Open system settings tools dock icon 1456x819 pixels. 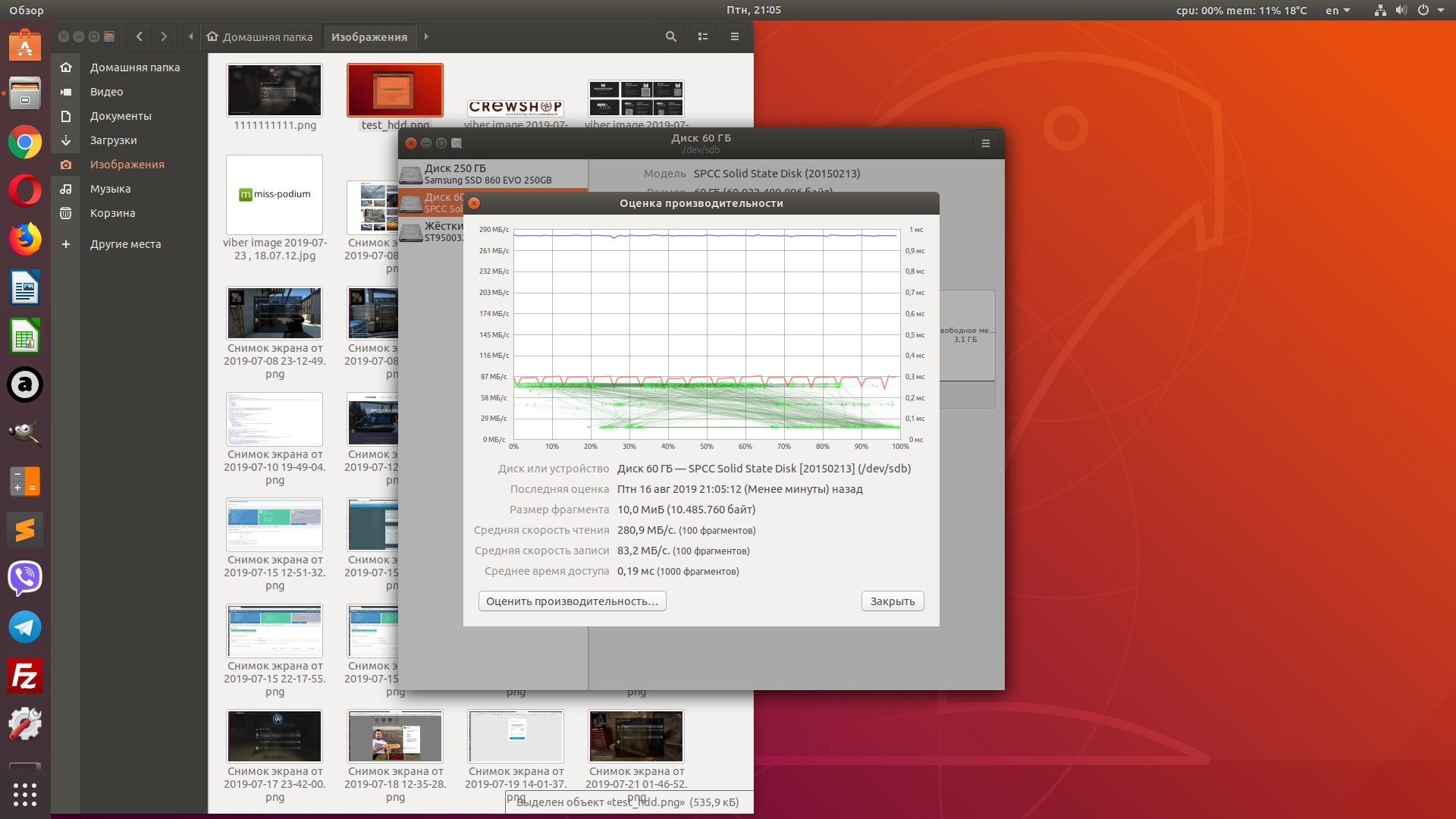pyautogui.click(x=25, y=724)
